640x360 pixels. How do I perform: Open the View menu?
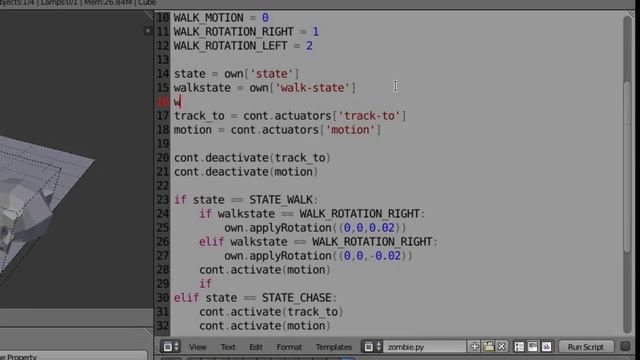(198, 347)
